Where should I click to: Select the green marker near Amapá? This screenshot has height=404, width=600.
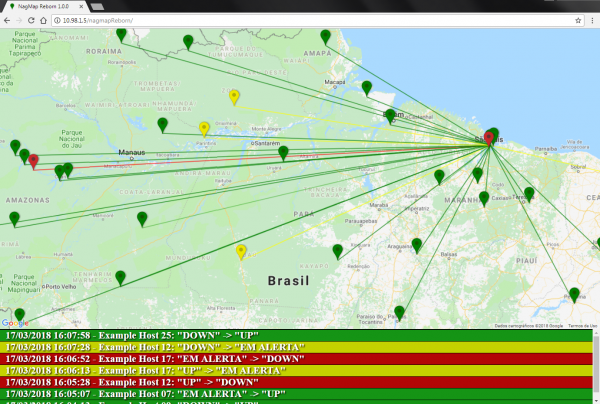(x=325, y=36)
